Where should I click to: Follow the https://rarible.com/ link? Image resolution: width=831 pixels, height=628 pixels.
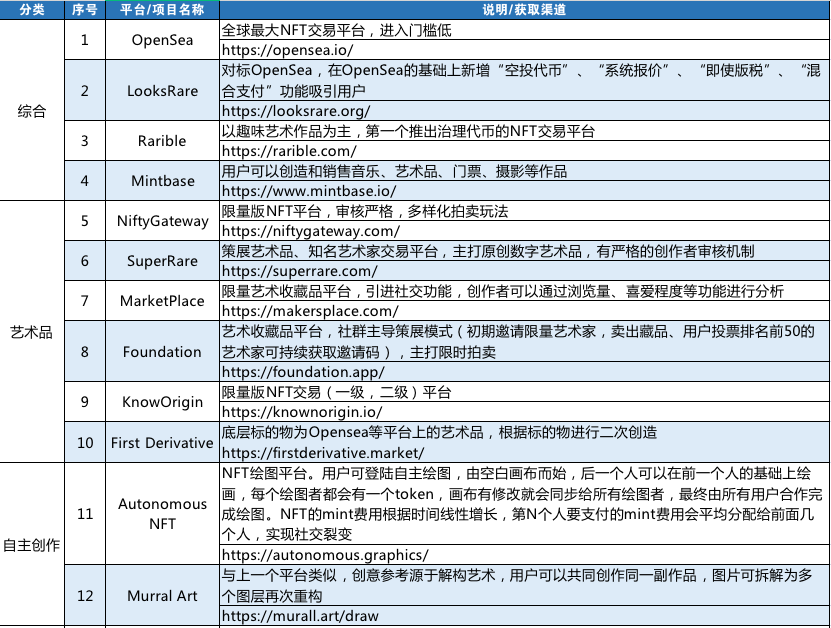pos(289,151)
